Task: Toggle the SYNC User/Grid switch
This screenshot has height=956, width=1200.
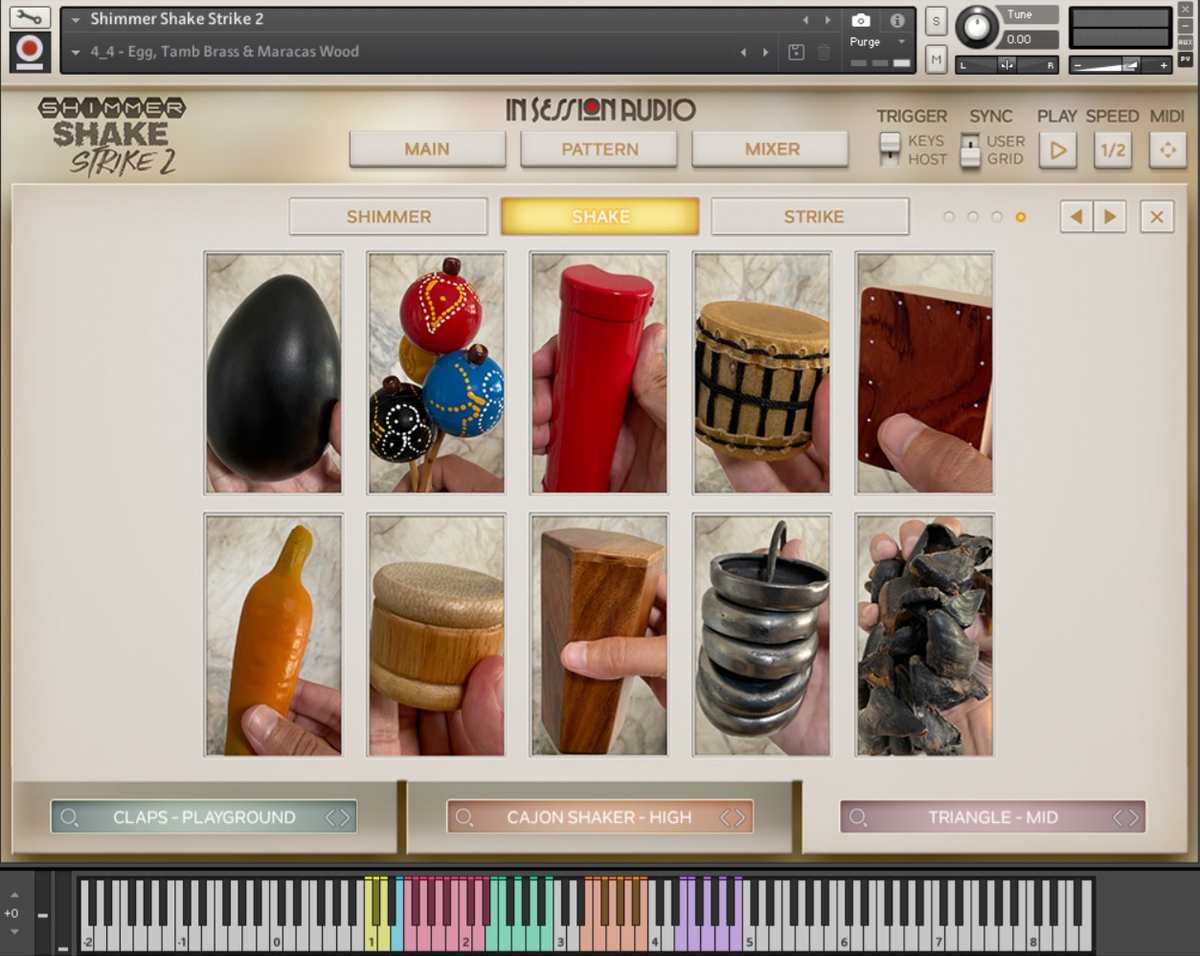Action: coord(970,150)
